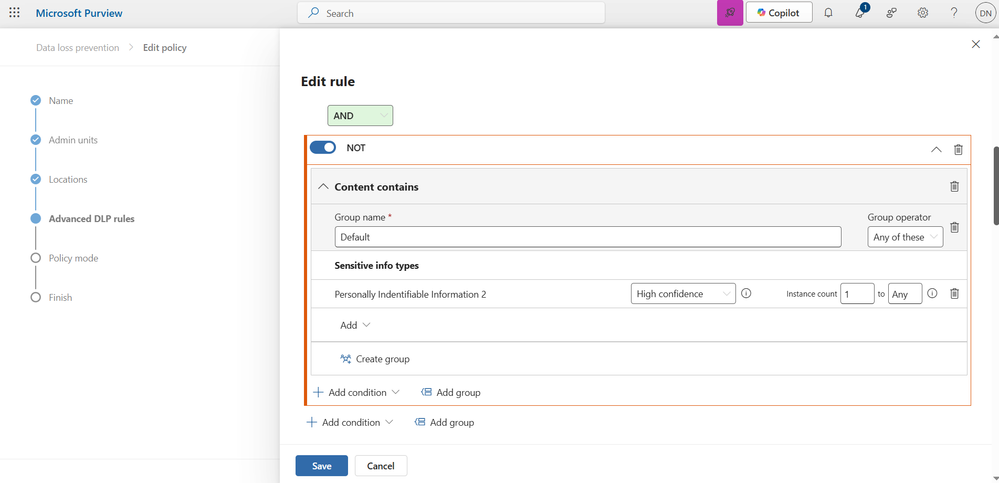Delete the Content contains condition

(x=954, y=186)
